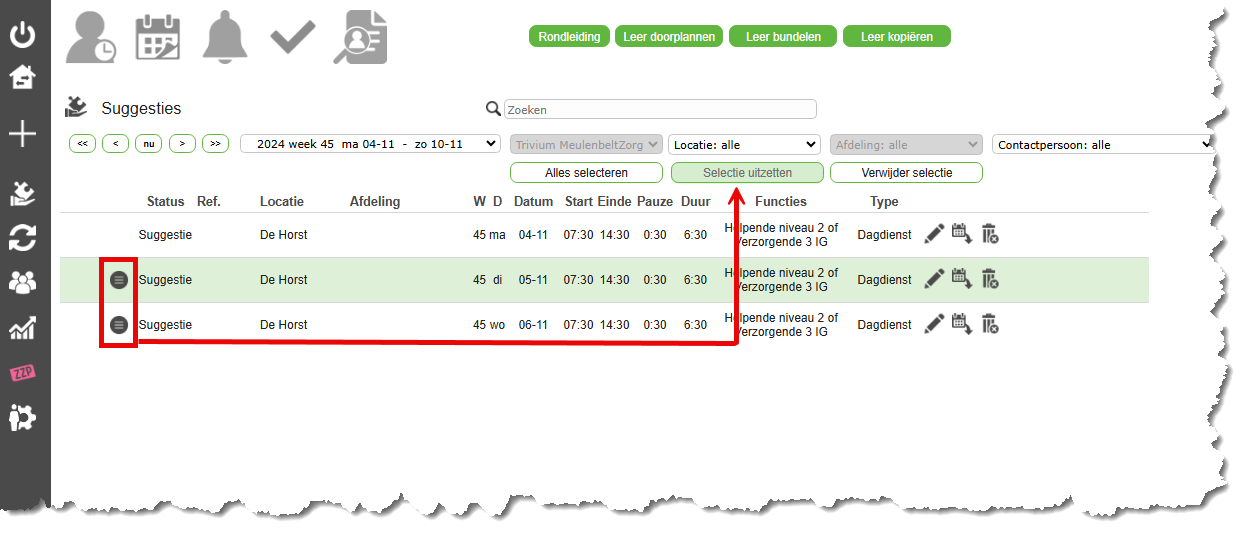The width and height of the screenshot is (1248, 536).
Task: Open the 'Leer bundelen' tutorial
Action: [x=783, y=37]
